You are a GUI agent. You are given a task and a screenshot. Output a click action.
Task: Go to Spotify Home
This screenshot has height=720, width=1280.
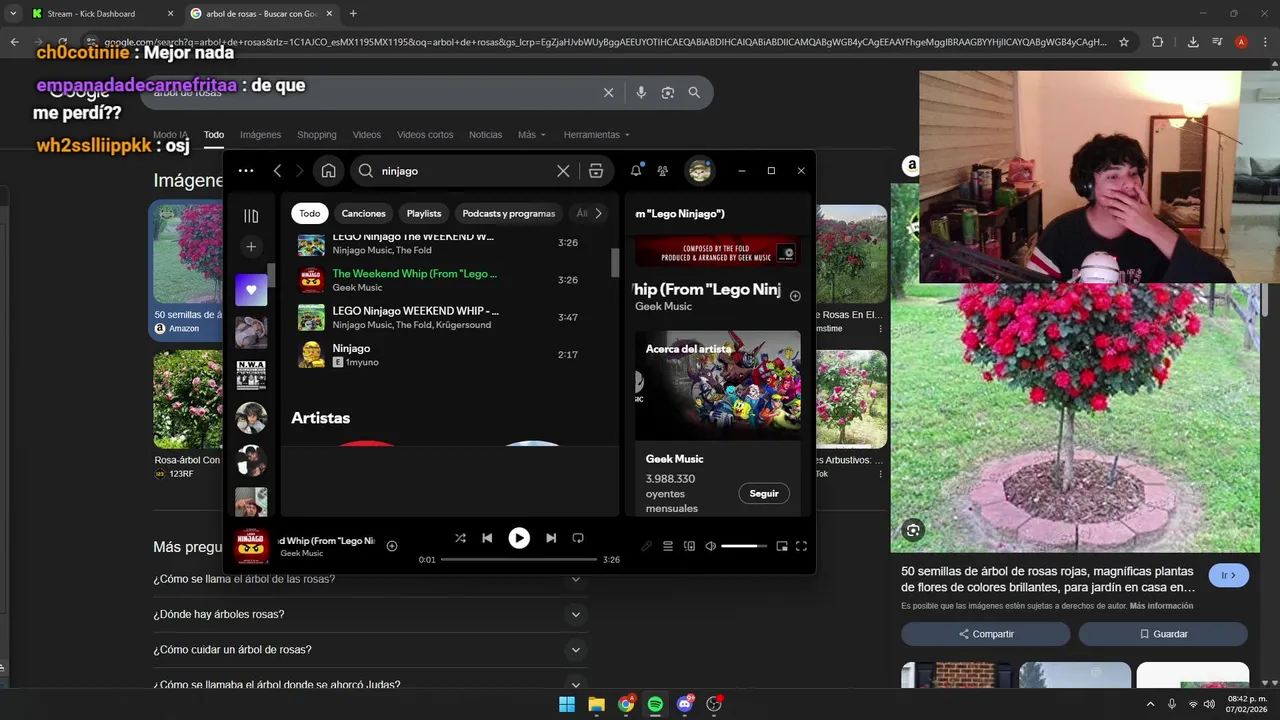point(328,171)
